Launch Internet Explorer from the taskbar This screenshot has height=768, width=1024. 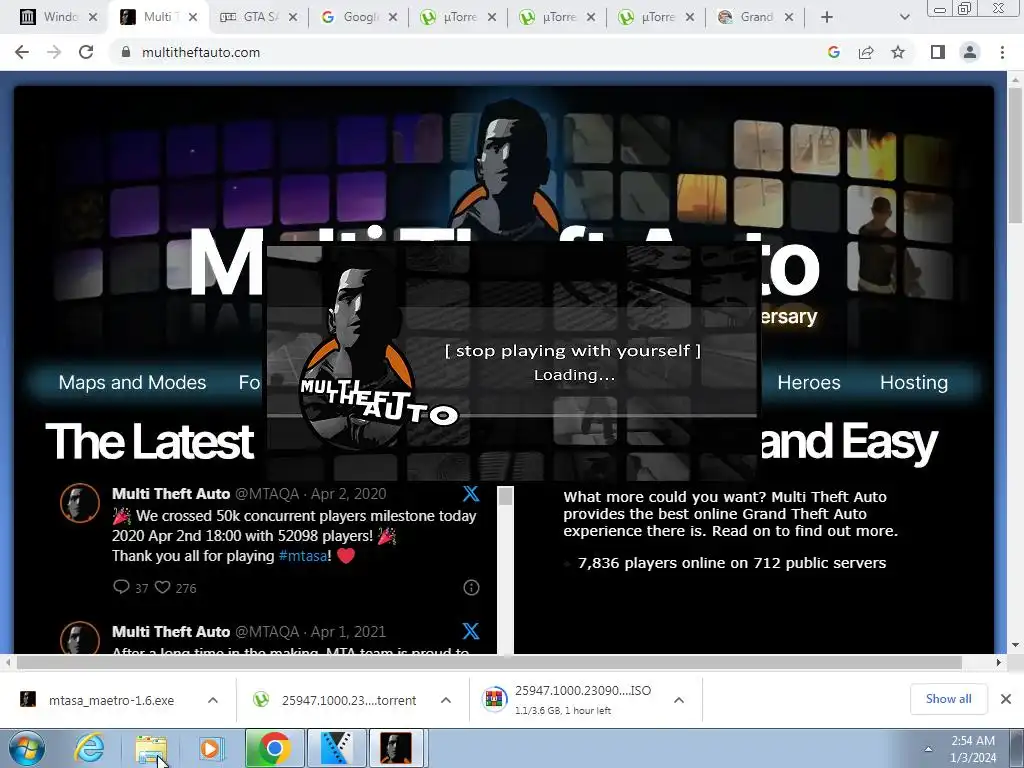pyautogui.click(x=88, y=748)
